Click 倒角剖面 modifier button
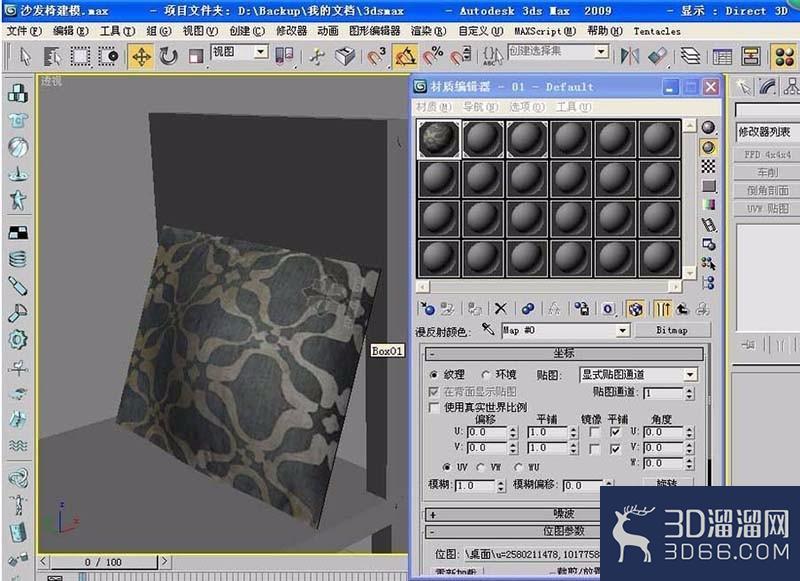Viewport: 800px width, 581px height. click(x=767, y=190)
